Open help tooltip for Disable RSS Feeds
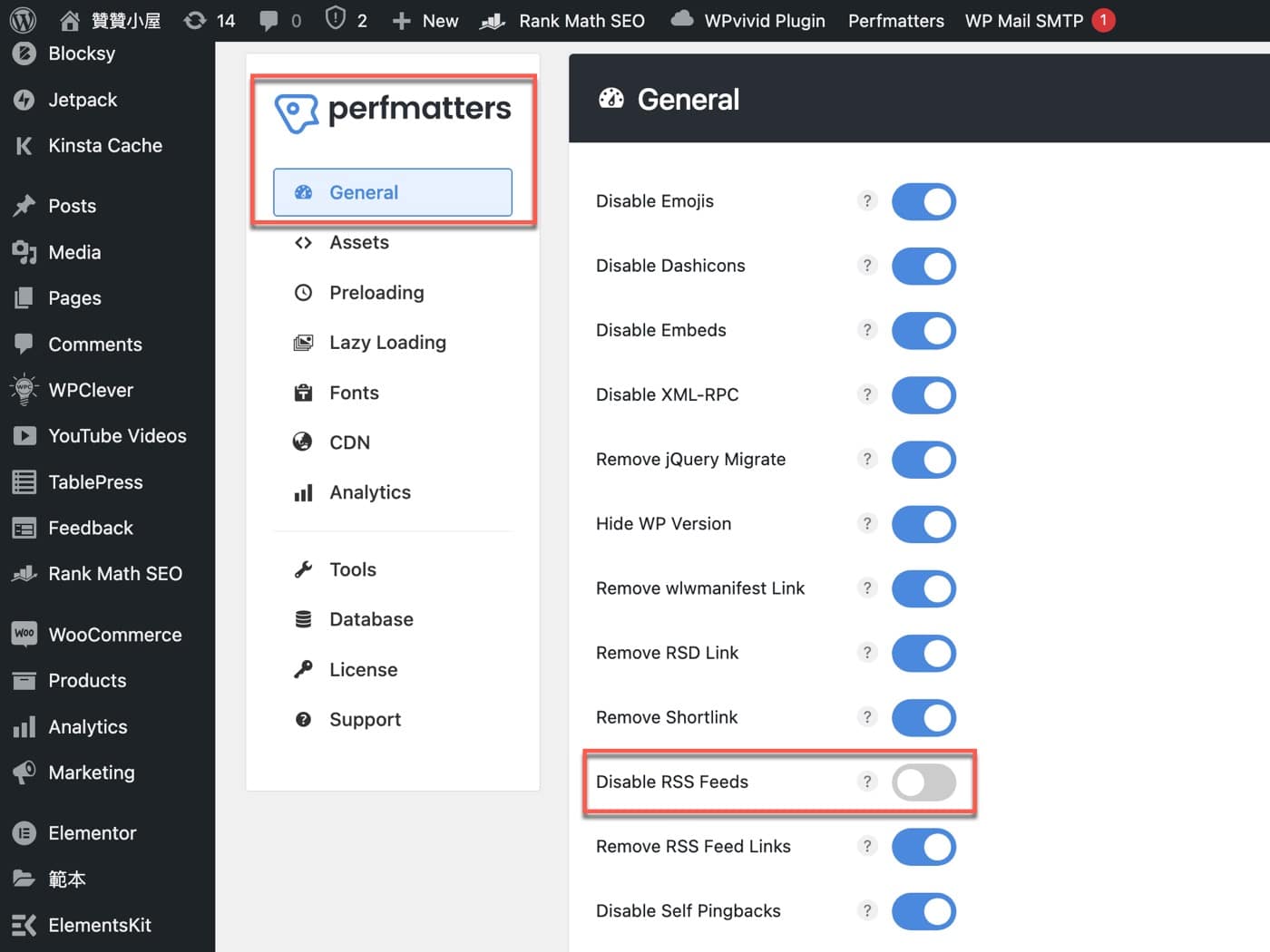The image size is (1270, 952). pos(867,782)
